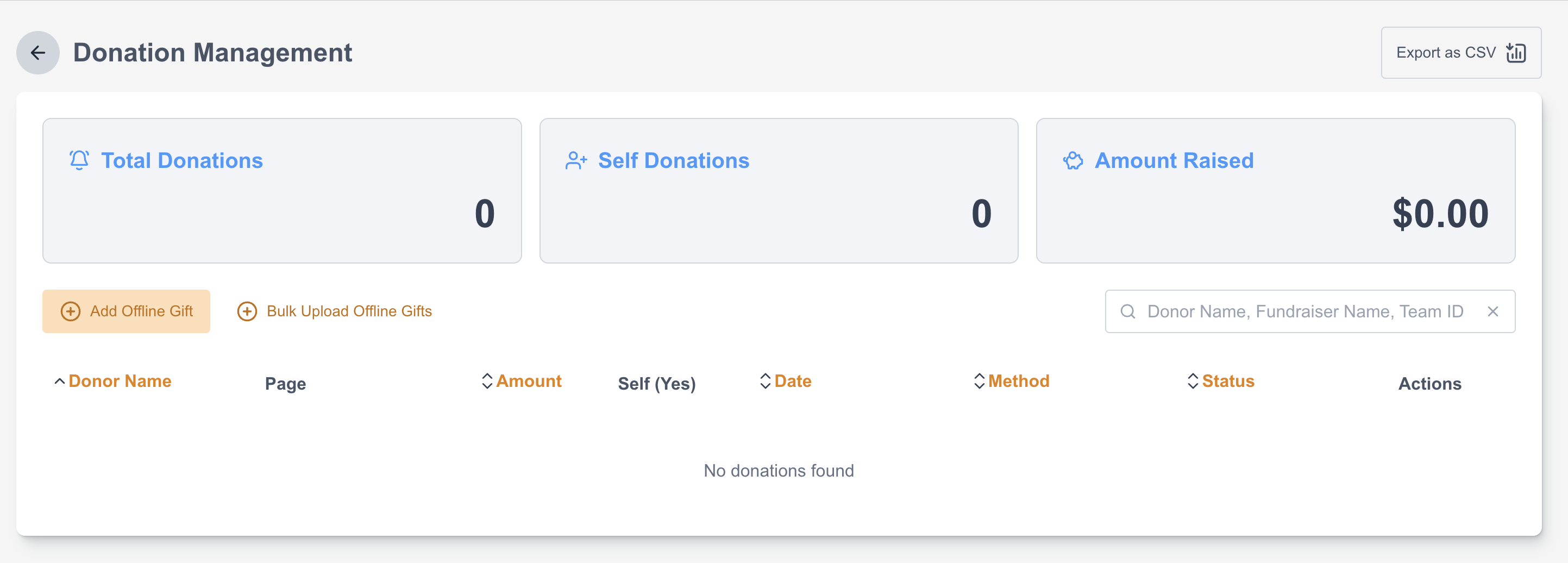Open the Add Offline Gift form
The image size is (1568, 563).
coord(141,311)
